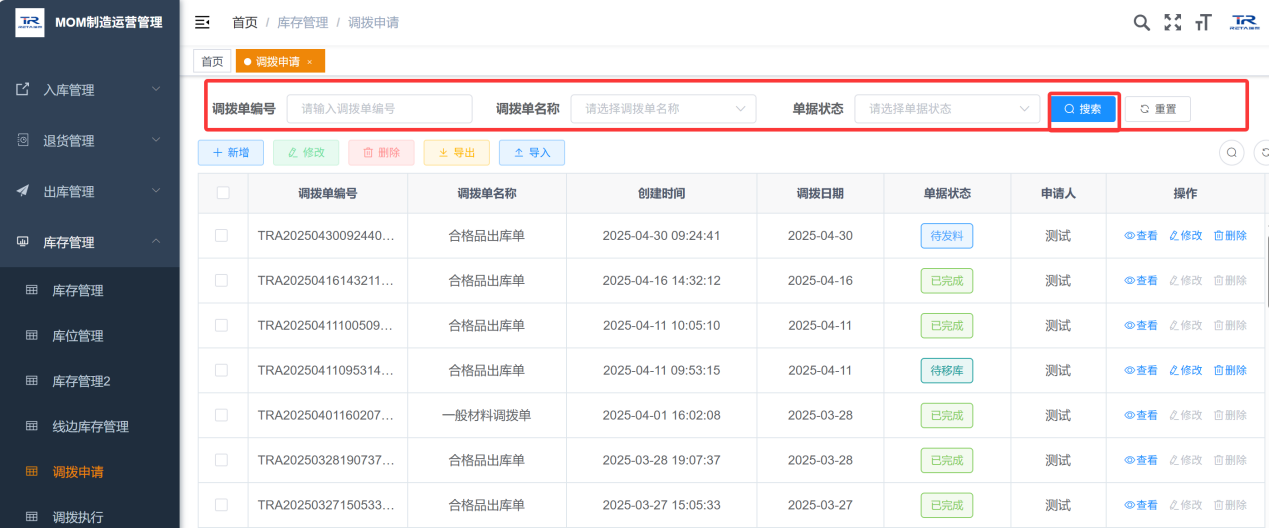The height and width of the screenshot is (528, 1269).
Task: Tick the checkbox for TRA20250411095314
Action: click(x=221, y=370)
